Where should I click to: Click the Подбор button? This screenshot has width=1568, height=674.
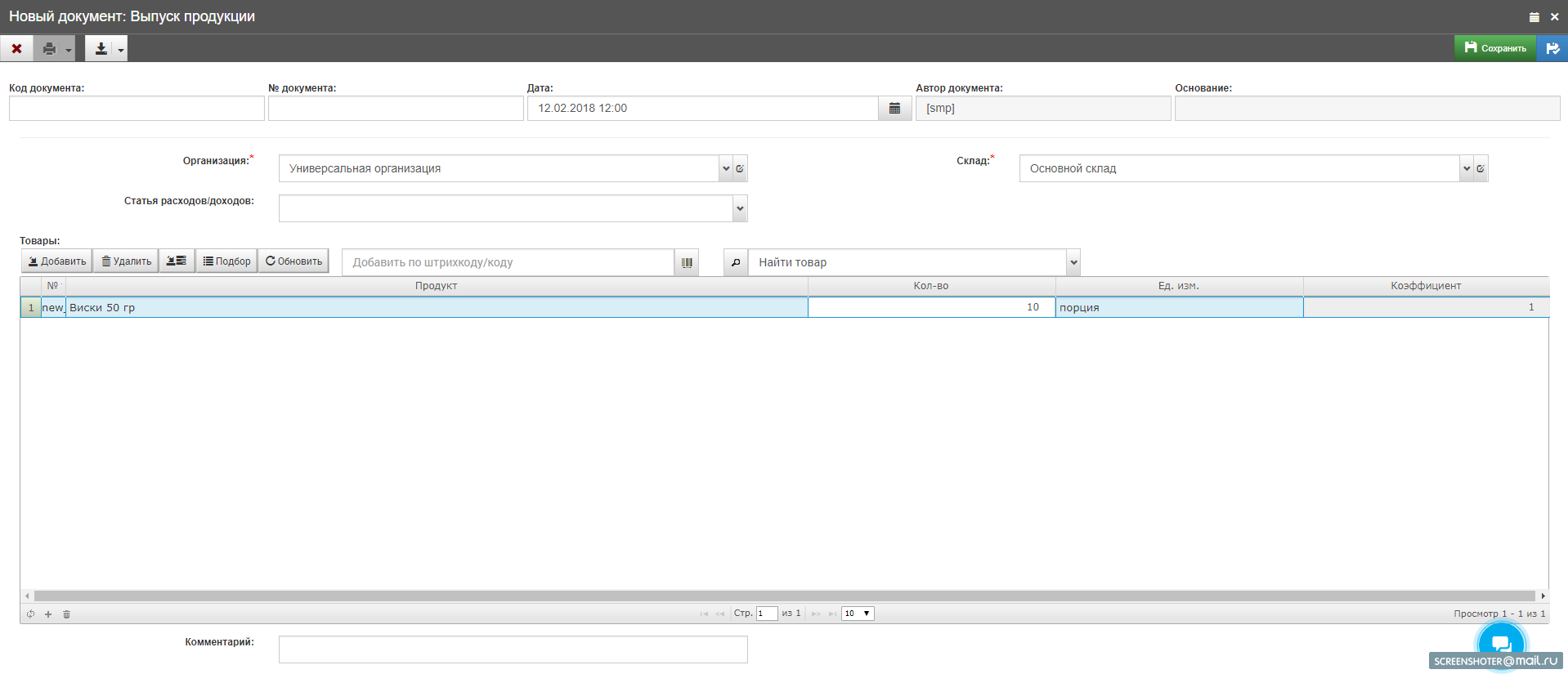click(226, 261)
